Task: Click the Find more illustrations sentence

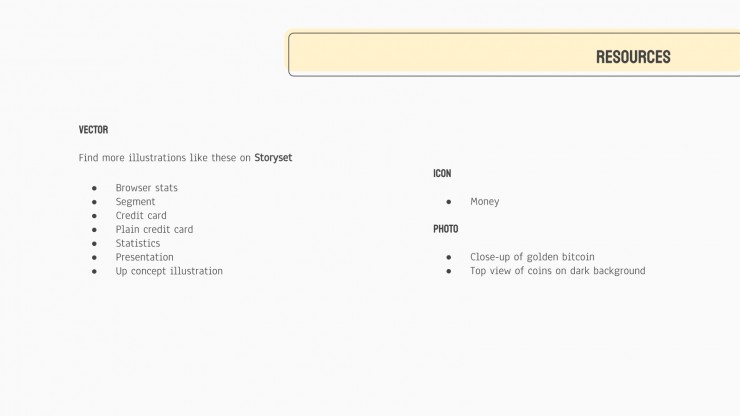Action: tap(185, 158)
